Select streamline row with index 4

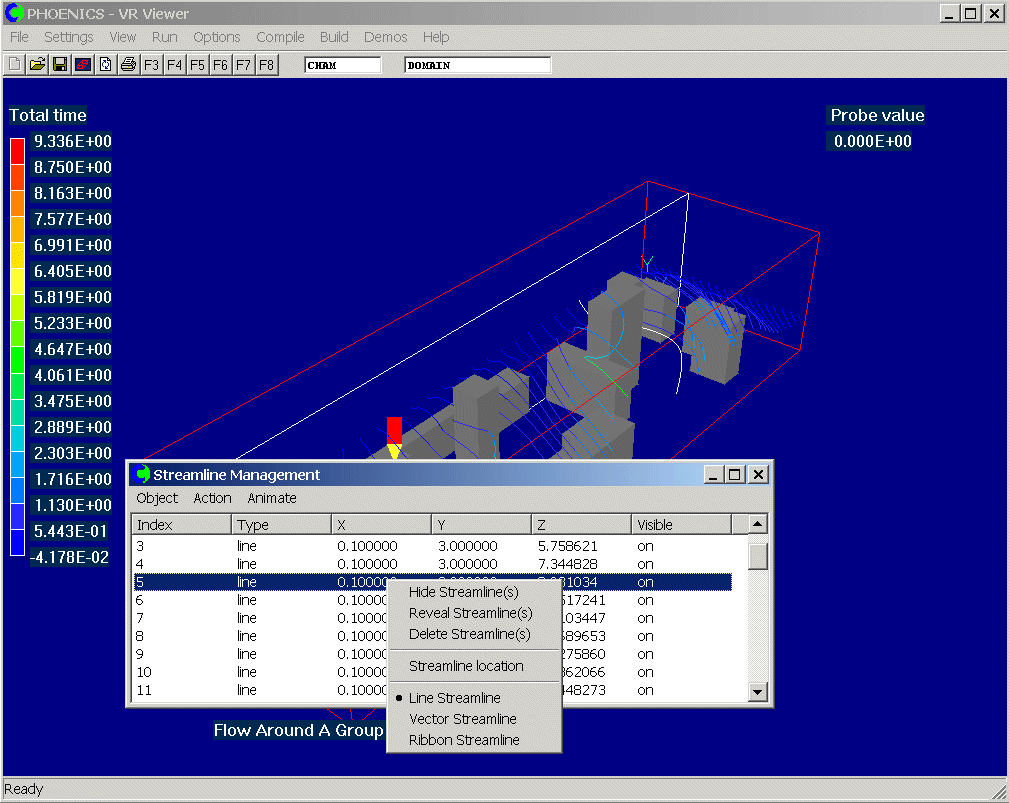pos(432,564)
